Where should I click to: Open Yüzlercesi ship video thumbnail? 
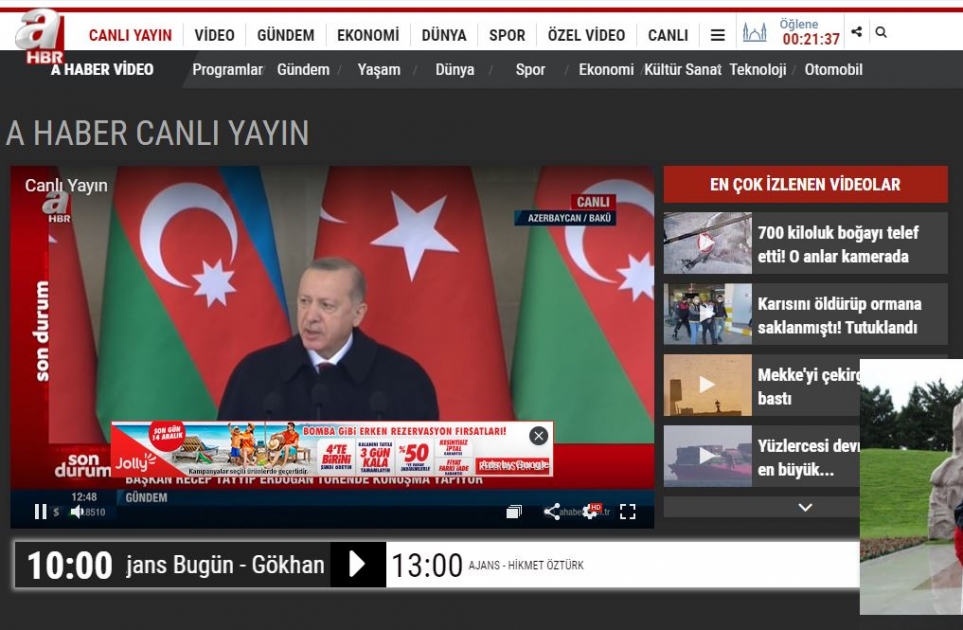point(708,456)
